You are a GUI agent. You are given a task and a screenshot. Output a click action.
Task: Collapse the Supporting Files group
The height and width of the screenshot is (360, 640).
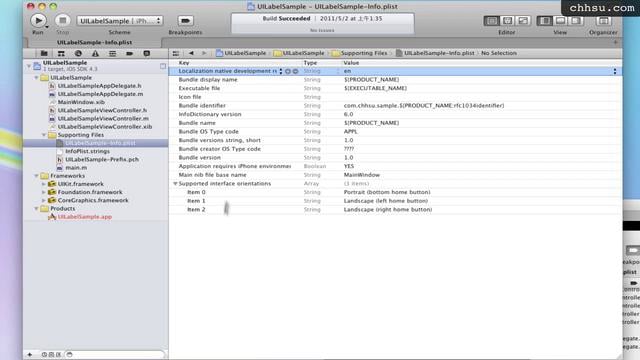pos(44,135)
